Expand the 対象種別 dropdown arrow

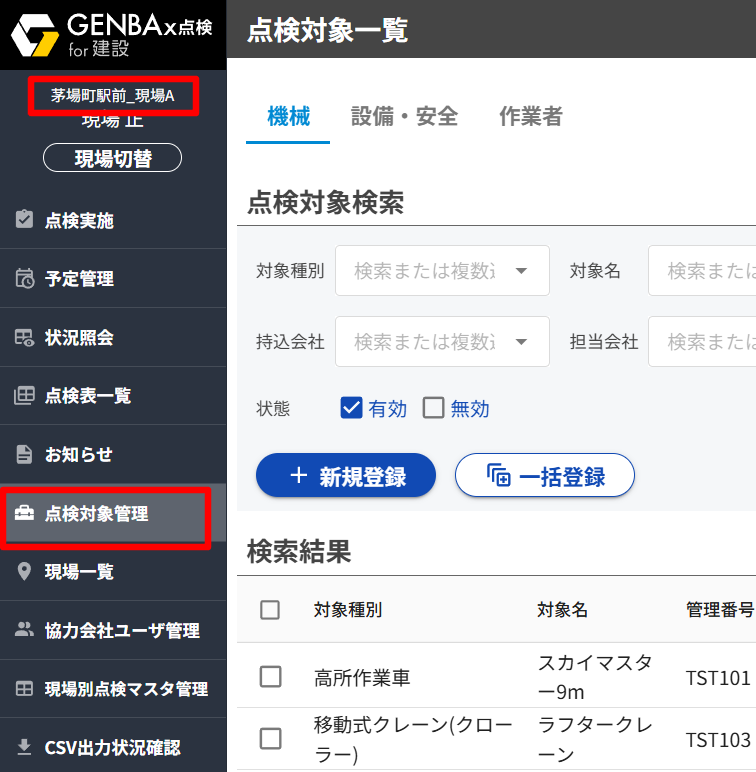pos(521,271)
